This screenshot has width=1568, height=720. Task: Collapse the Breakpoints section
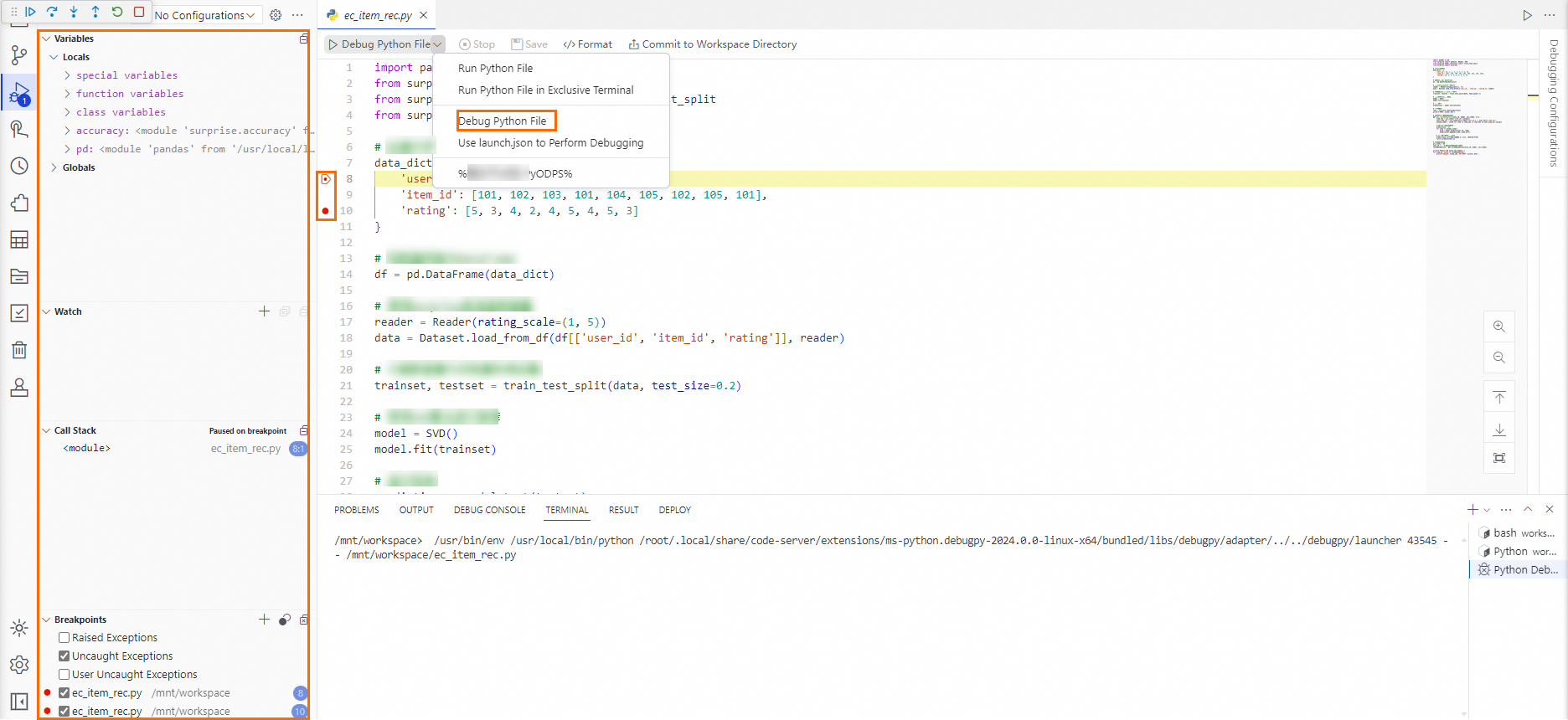click(47, 620)
